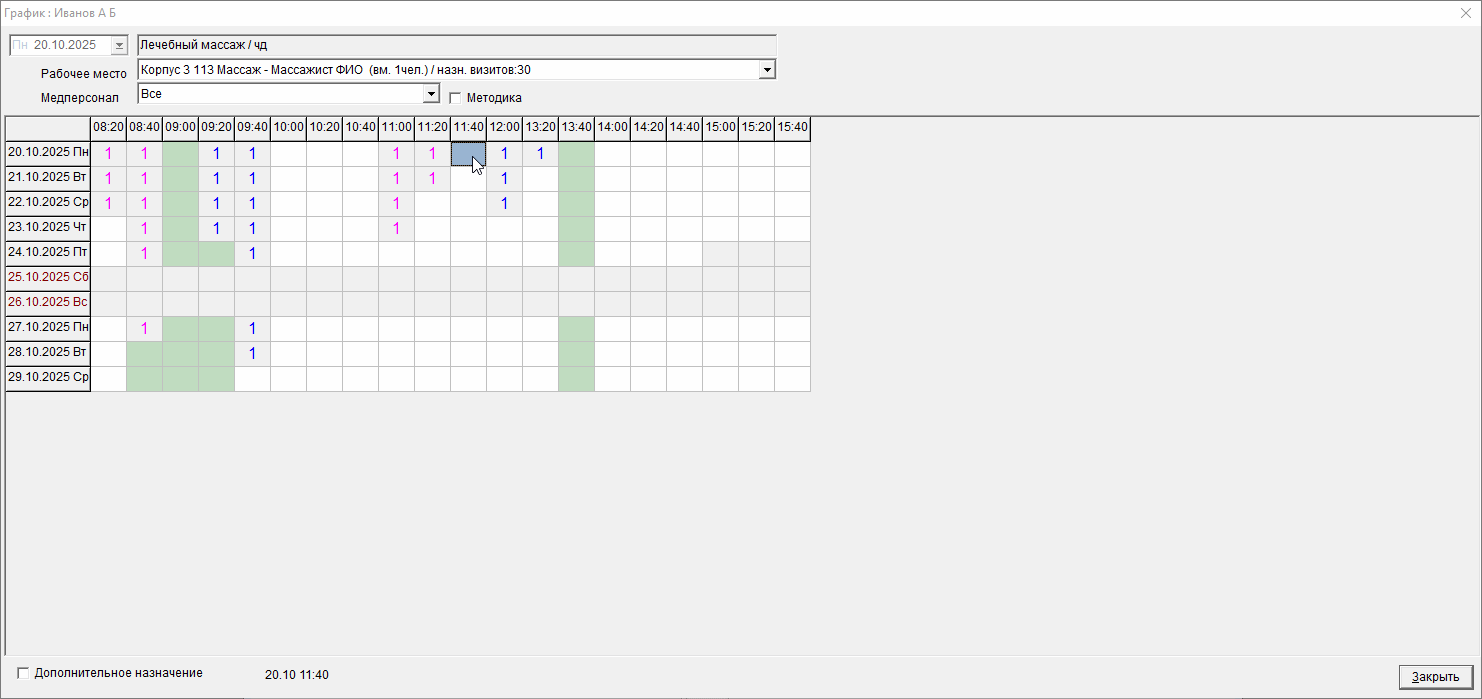Click the Лечебный массаж / чд field
This screenshot has width=1482, height=699.
click(x=456, y=45)
